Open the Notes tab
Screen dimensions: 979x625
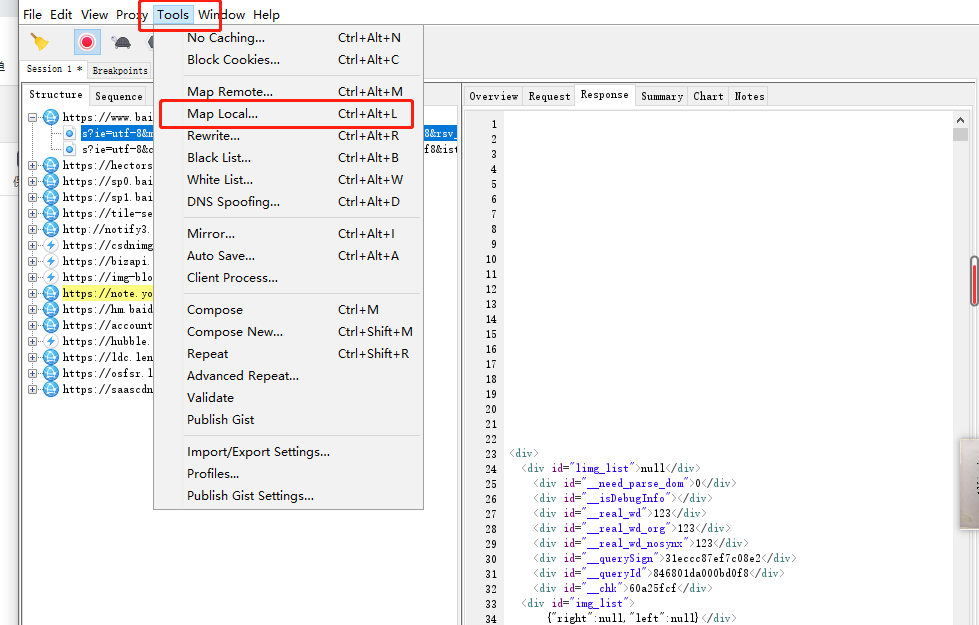coord(749,96)
